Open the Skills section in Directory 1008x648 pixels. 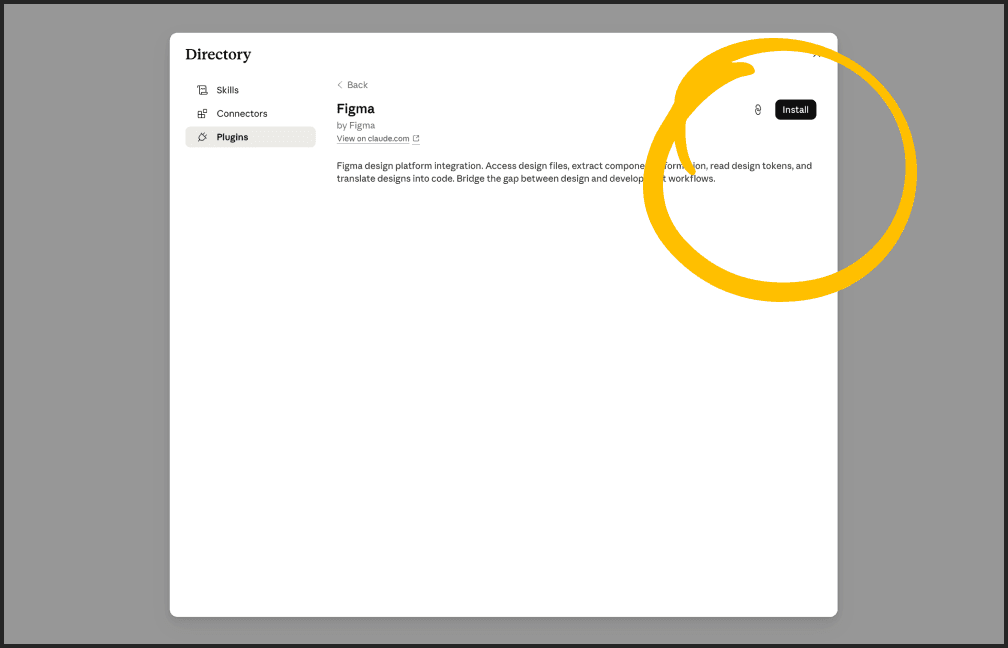[250, 90]
